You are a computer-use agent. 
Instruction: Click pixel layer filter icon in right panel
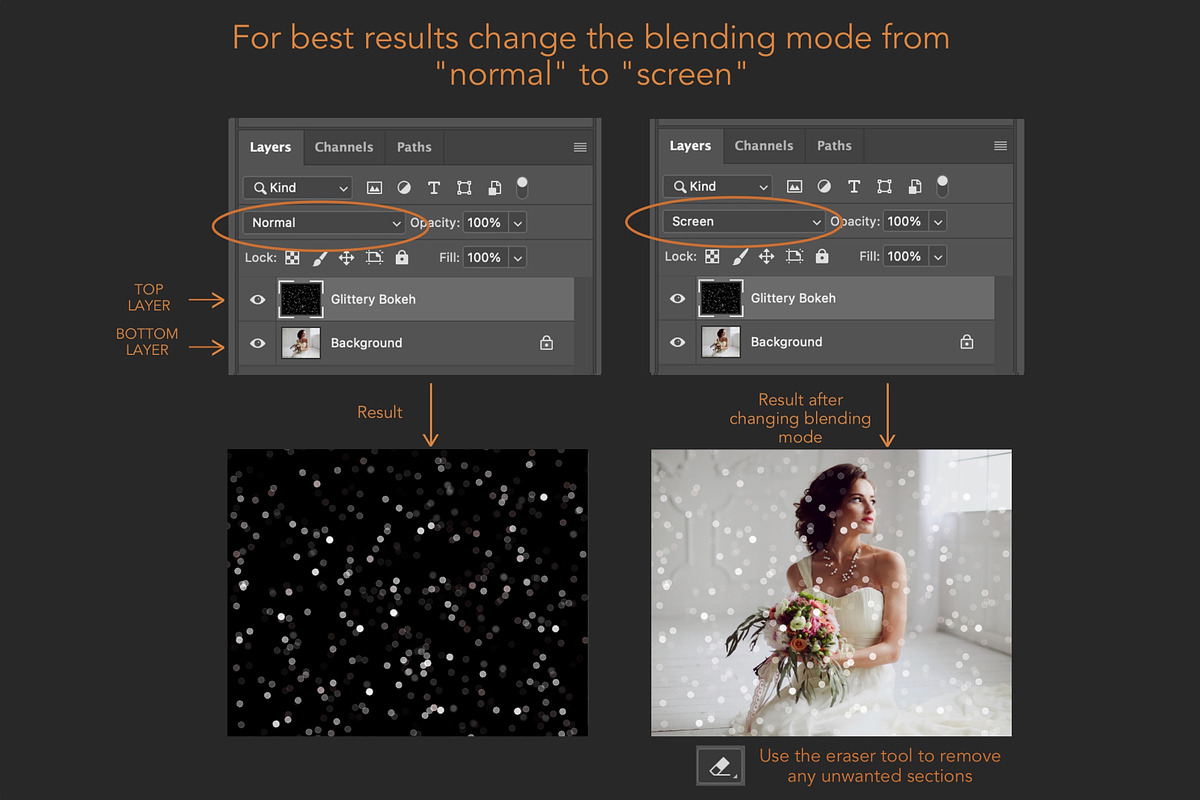click(795, 187)
